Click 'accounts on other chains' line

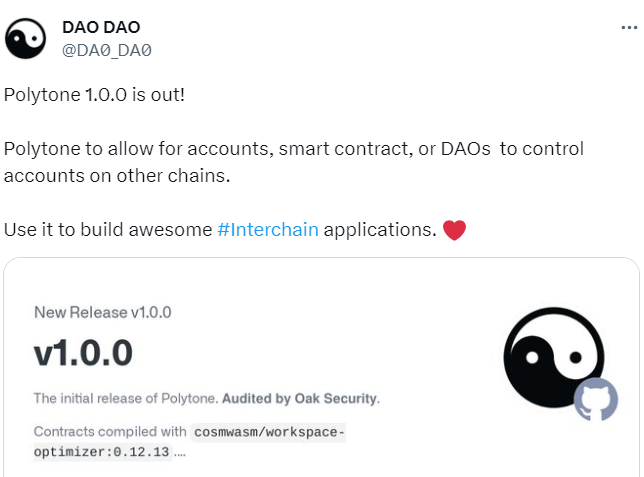coord(117,176)
